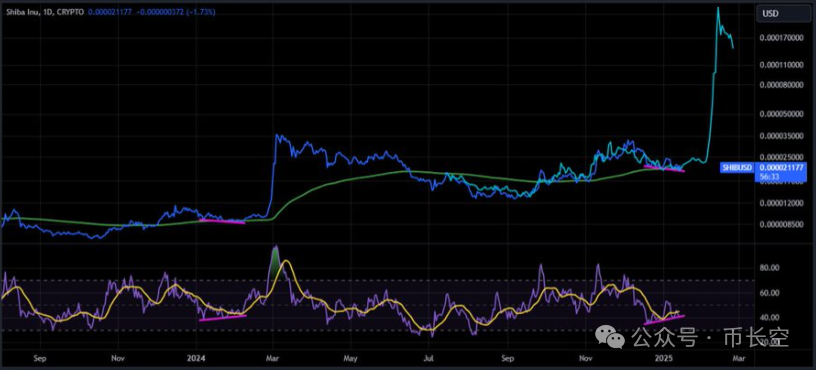Click the 60.00 RSI scale label
The image size is (816, 370).
coord(769,293)
